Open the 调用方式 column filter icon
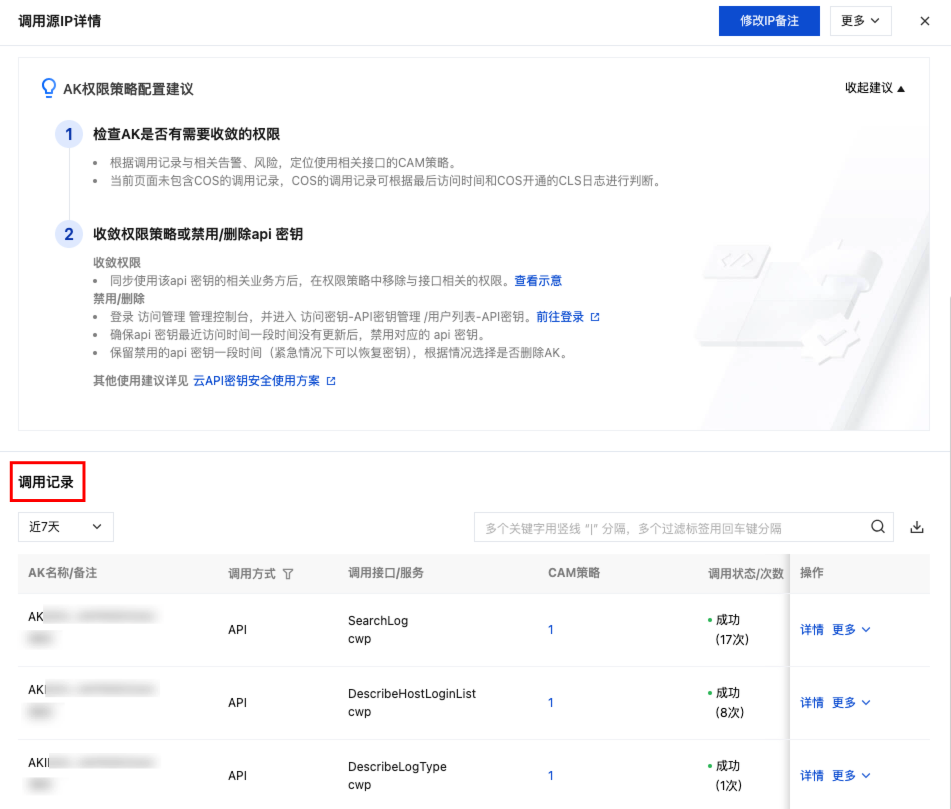The image size is (951, 809). pos(288,574)
